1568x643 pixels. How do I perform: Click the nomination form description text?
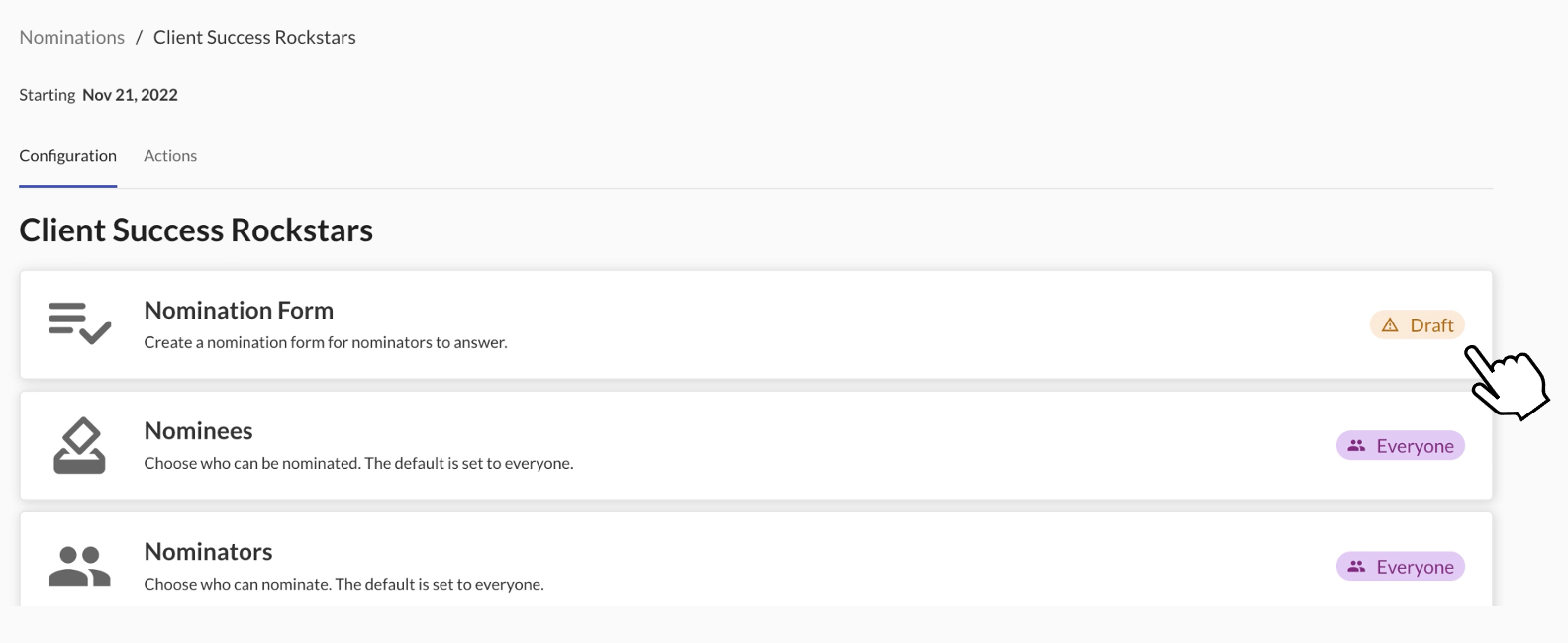pos(326,342)
